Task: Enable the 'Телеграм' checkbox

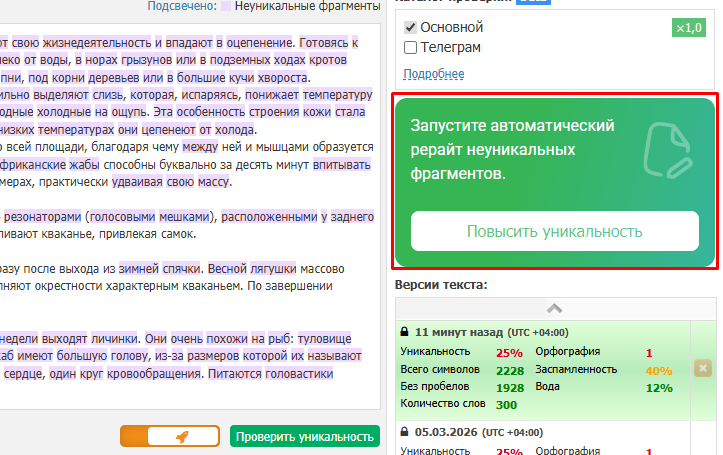Action: (410, 47)
